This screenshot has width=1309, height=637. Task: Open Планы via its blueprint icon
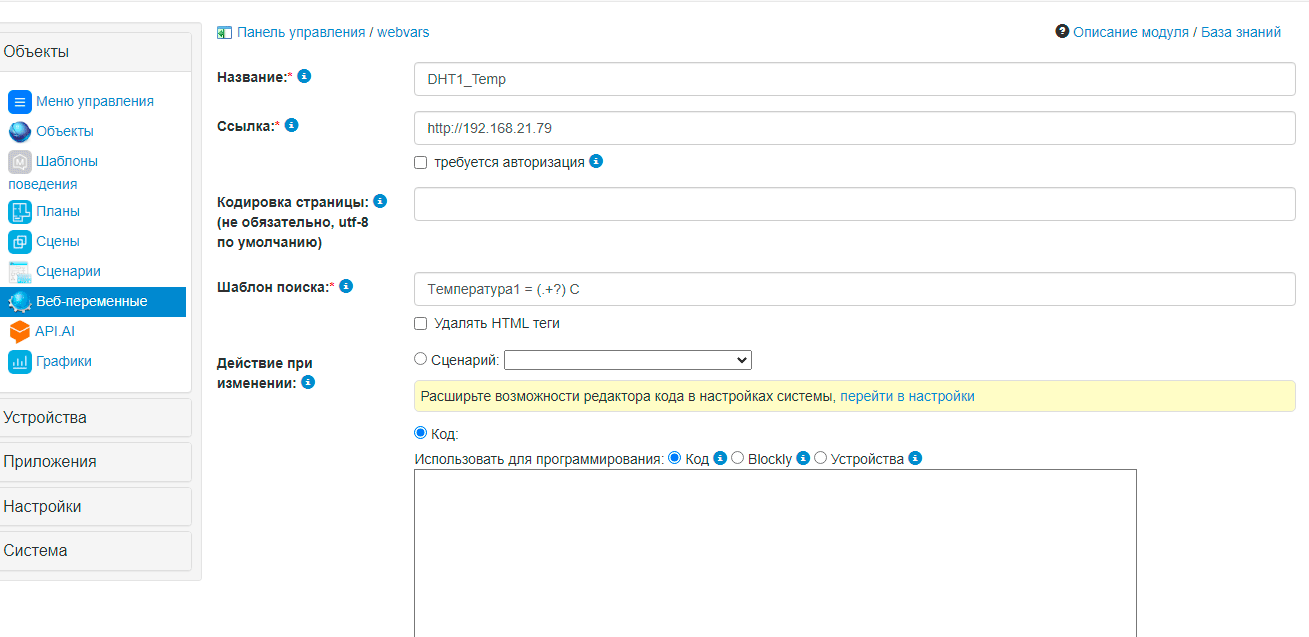(x=20, y=212)
